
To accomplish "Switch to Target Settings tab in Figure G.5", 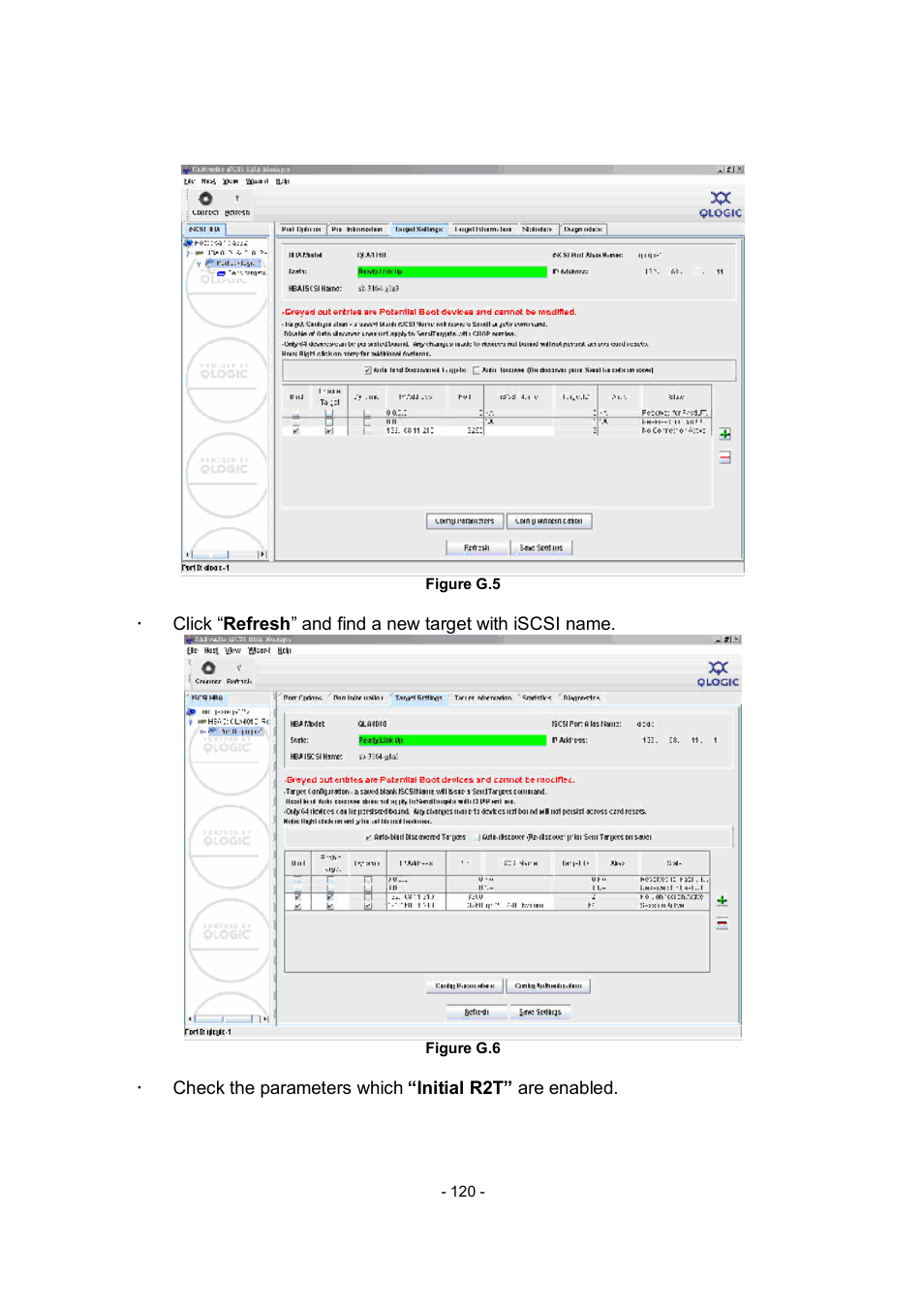I will [418, 230].
